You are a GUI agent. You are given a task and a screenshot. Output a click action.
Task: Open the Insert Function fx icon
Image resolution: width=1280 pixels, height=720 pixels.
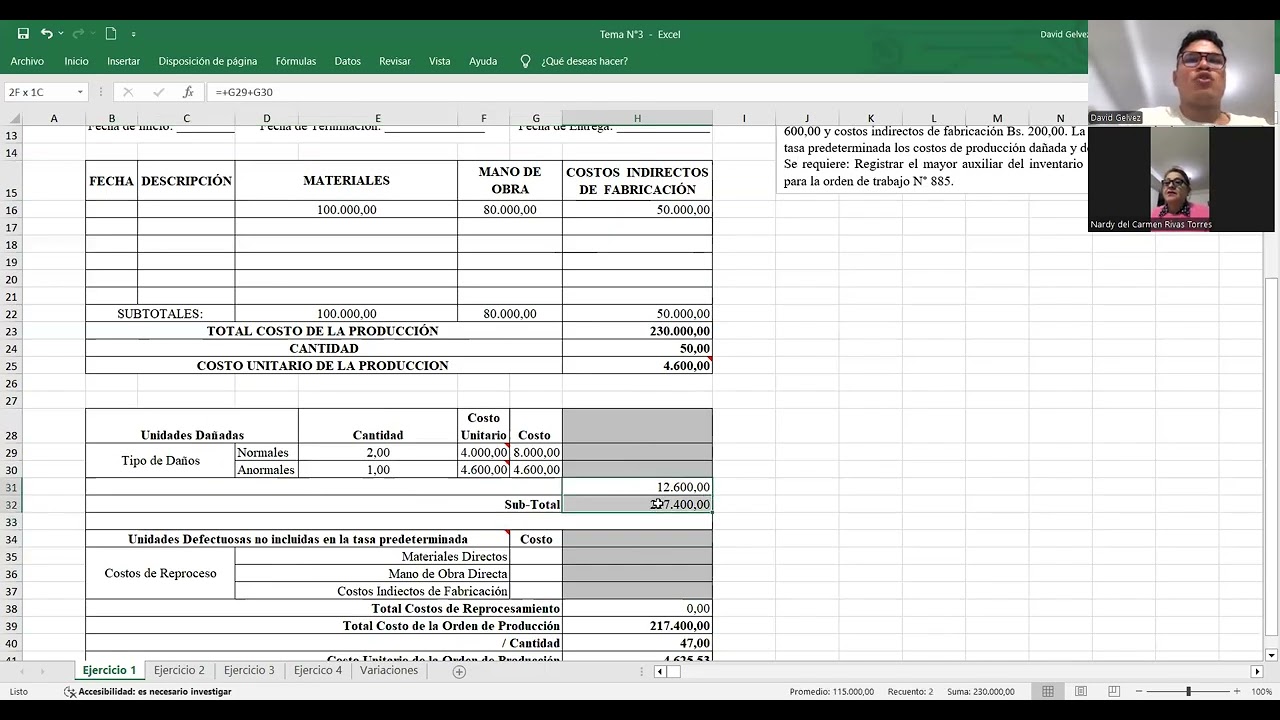(x=188, y=92)
